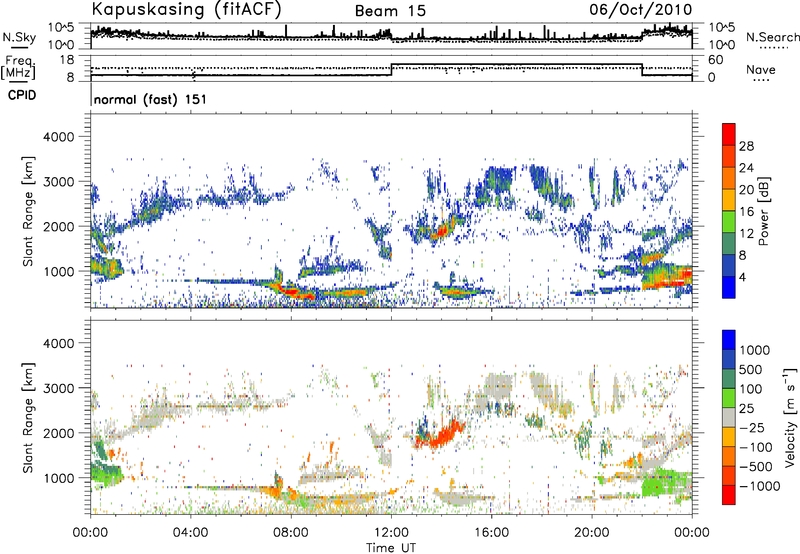This screenshot has width=800, height=554.
Task: Select the Velocity [m s-1] color bar title
Action: click(790, 417)
